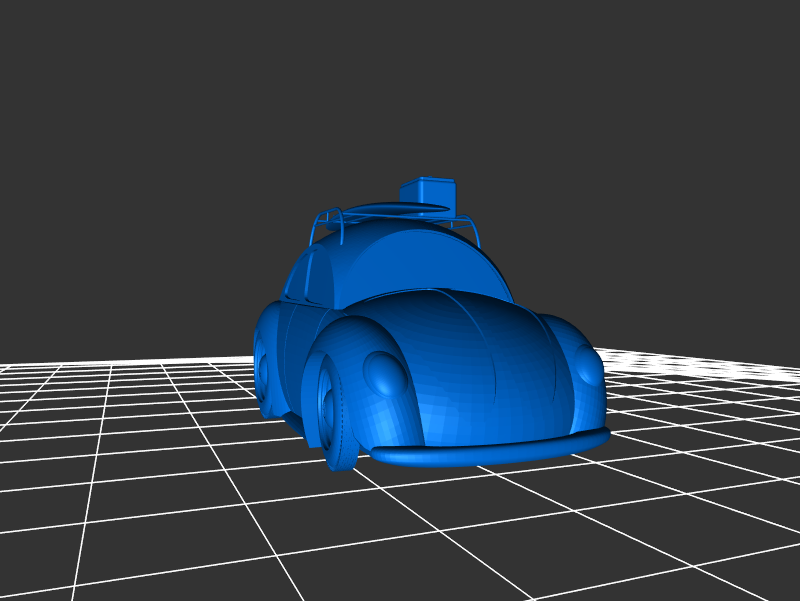Select the flat board on the roof rack
Image resolution: width=800 pixels, height=601 pixels.
pos(394,211)
